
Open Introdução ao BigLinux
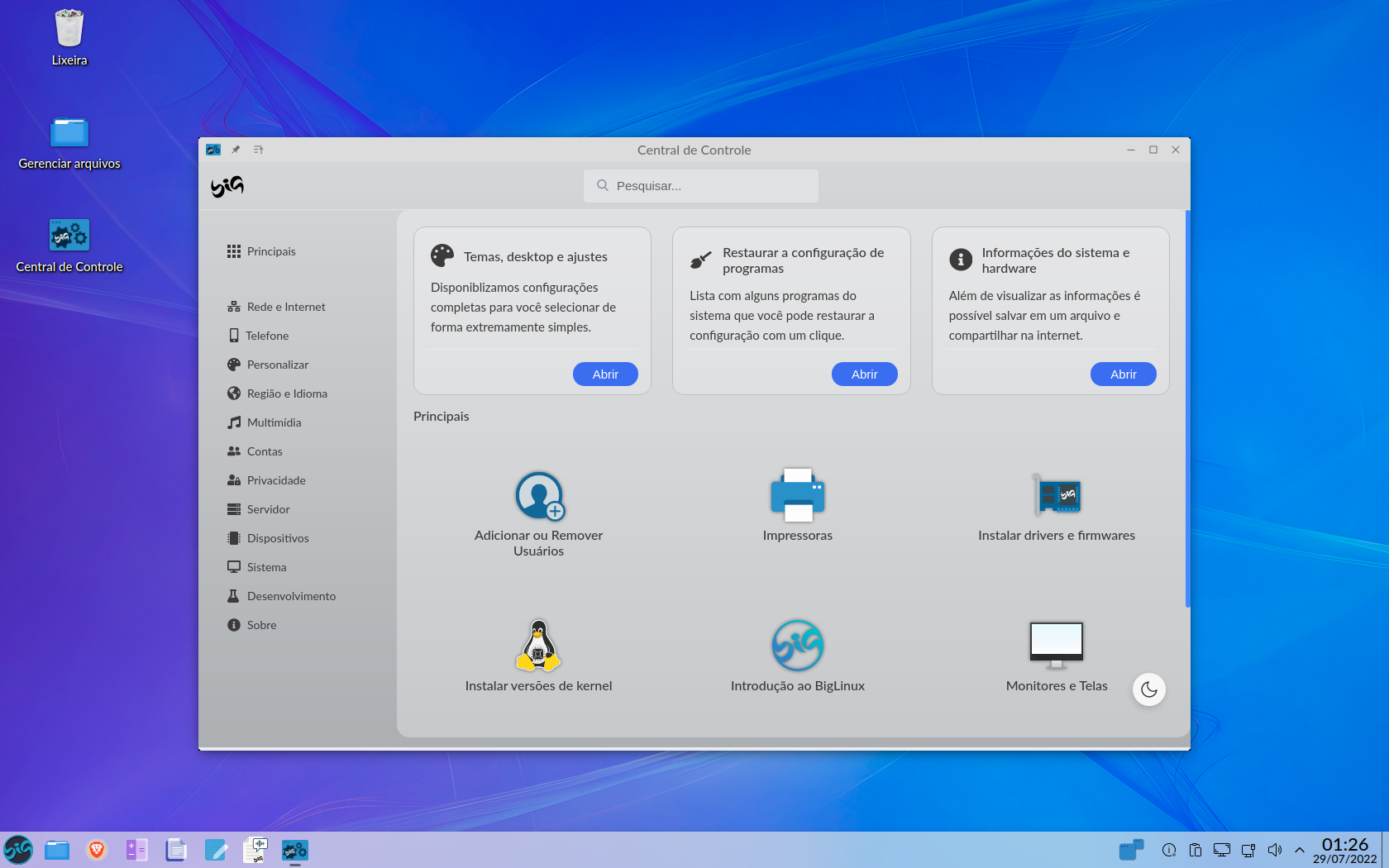(x=798, y=656)
